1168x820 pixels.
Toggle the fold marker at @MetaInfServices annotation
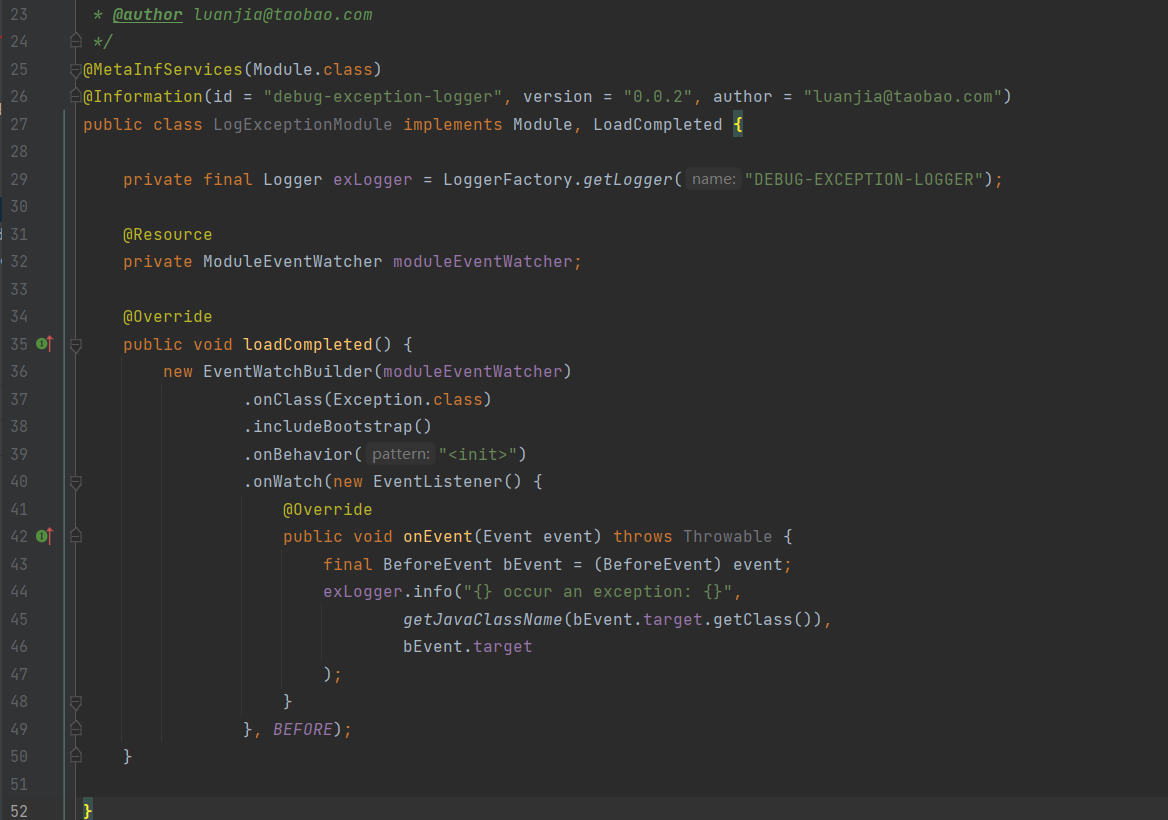point(76,70)
